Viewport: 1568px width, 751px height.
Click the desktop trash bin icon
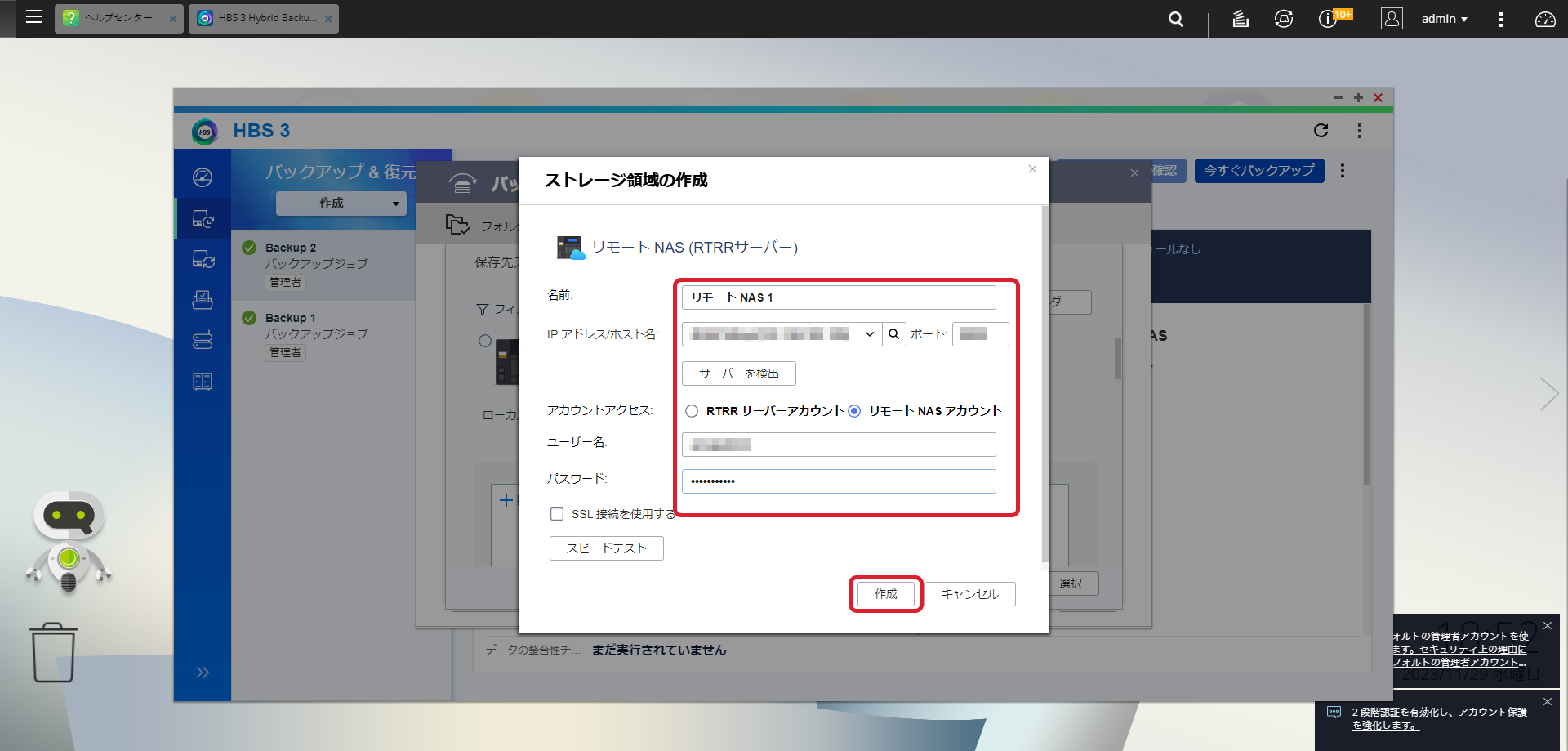(54, 652)
